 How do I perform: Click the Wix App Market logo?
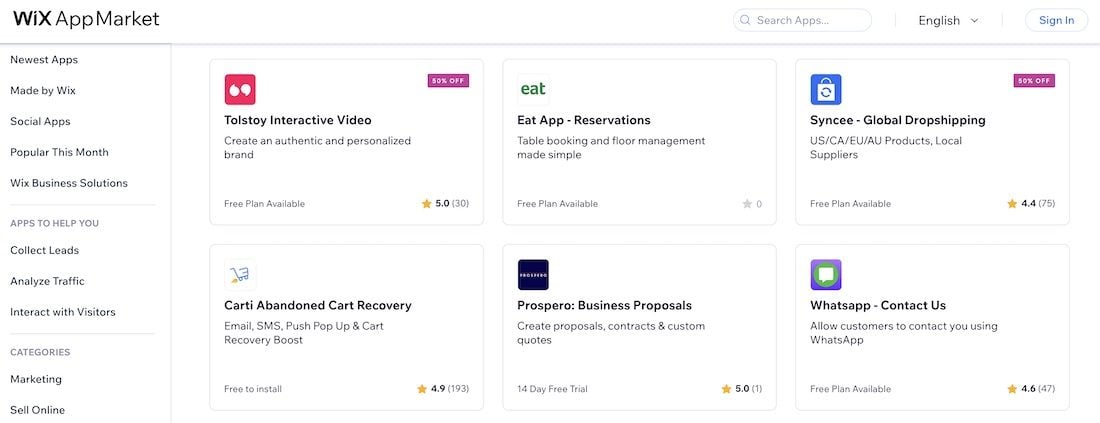[x=86, y=19]
